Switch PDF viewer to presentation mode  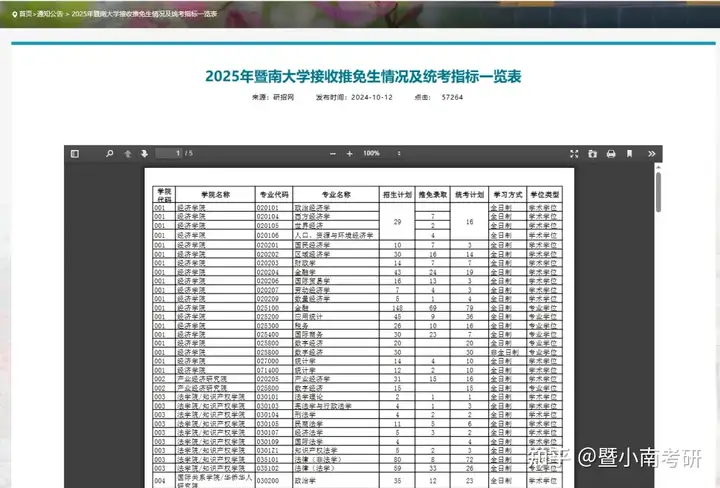(x=574, y=154)
